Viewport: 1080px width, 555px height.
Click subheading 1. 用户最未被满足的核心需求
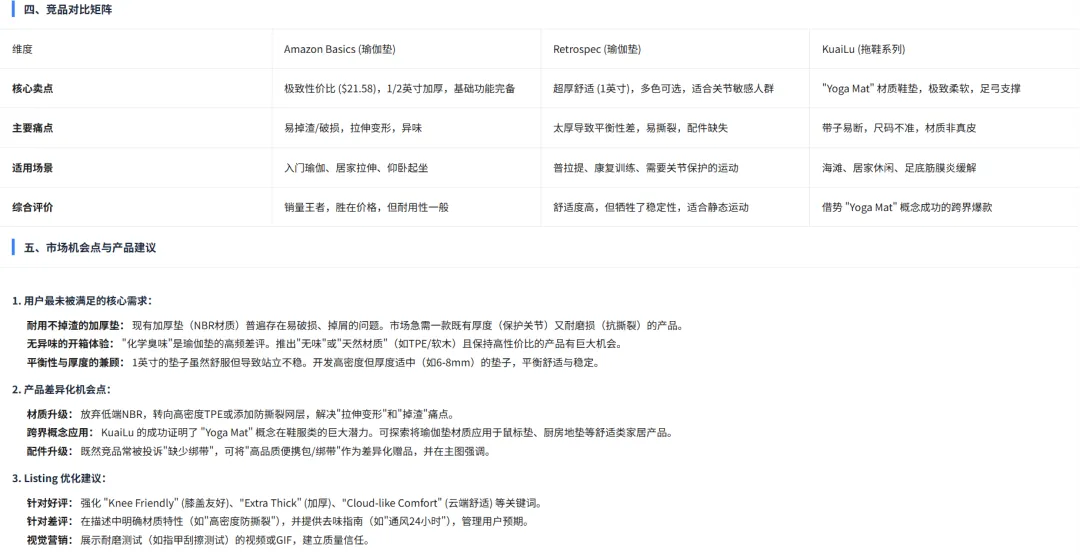(x=82, y=300)
